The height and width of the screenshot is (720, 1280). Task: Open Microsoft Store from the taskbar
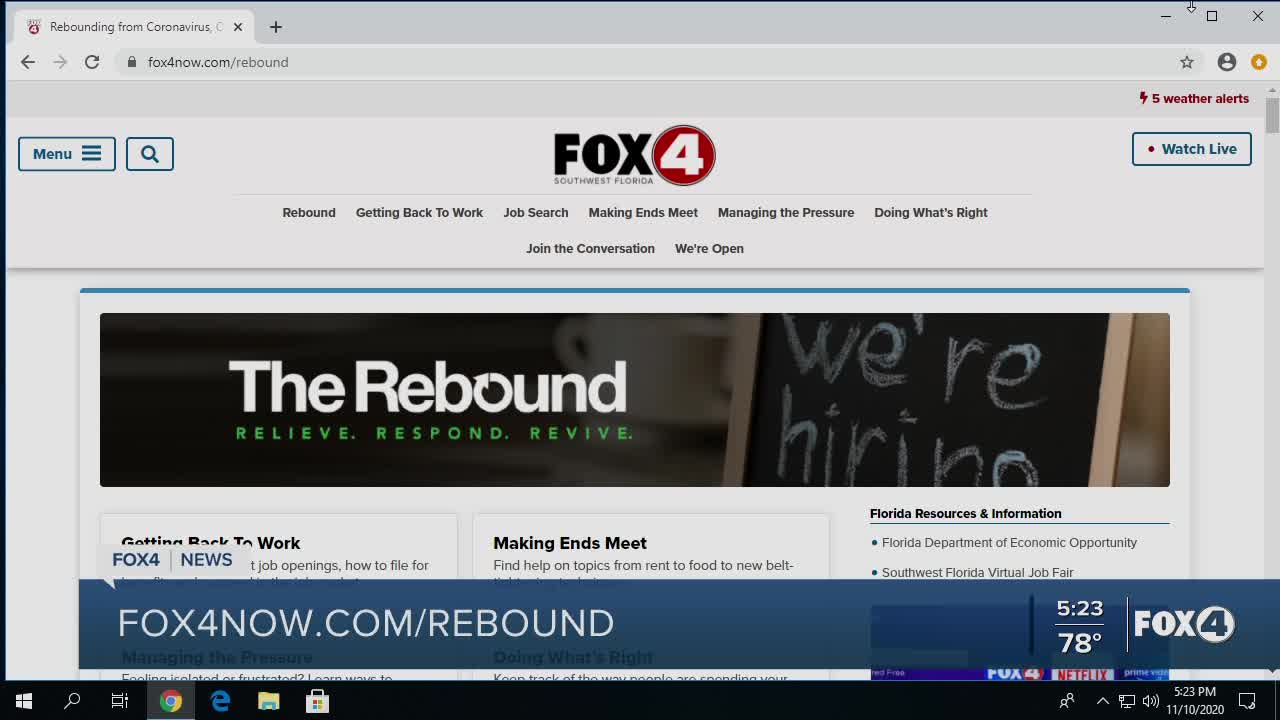(317, 701)
